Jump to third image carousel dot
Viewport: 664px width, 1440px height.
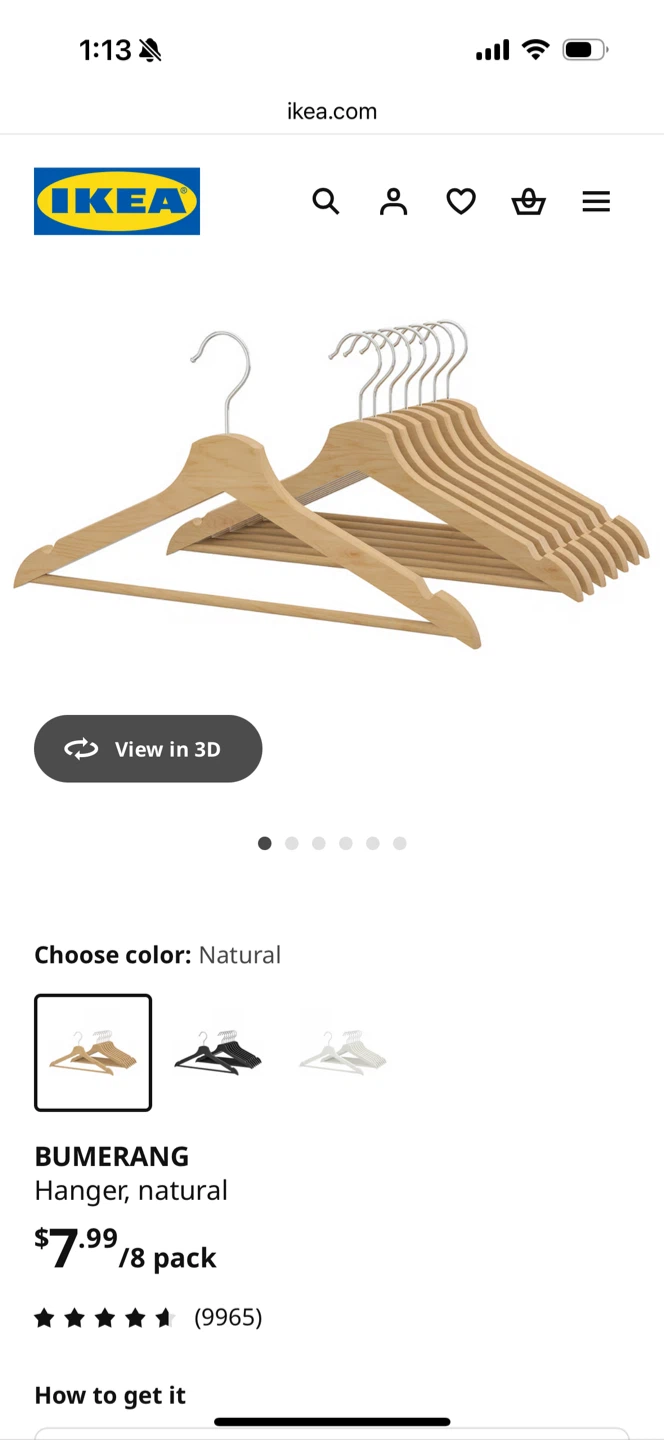319,844
